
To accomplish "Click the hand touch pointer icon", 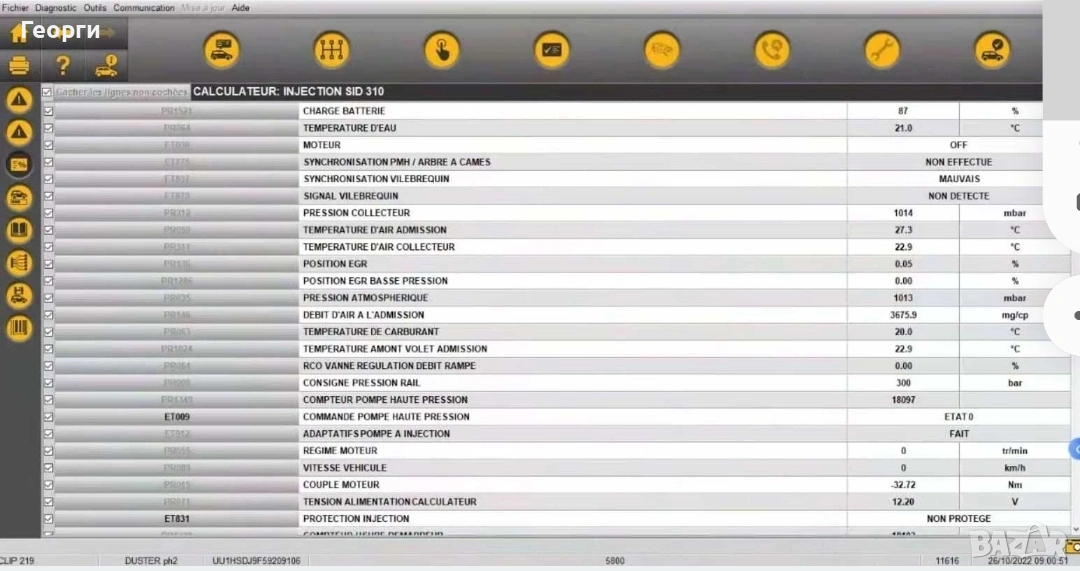I will (442, 50).
